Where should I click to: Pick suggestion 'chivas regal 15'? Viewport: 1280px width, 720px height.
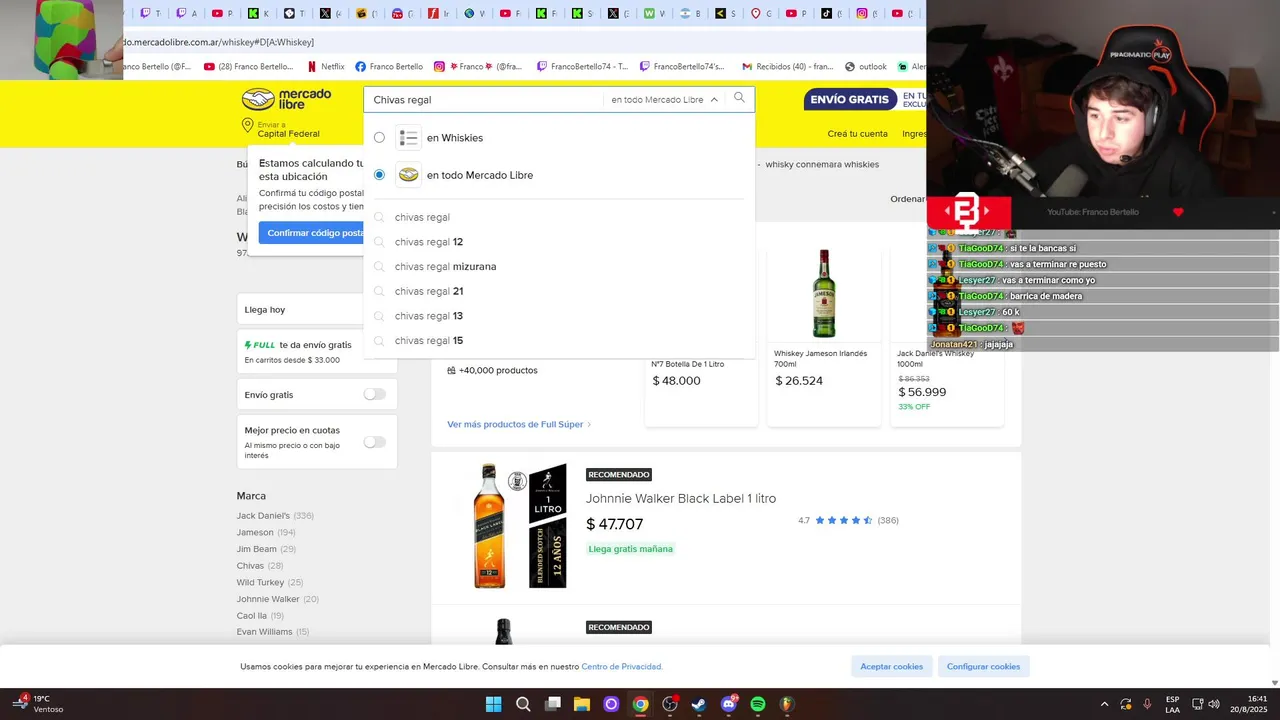click(x=559, y=341)
